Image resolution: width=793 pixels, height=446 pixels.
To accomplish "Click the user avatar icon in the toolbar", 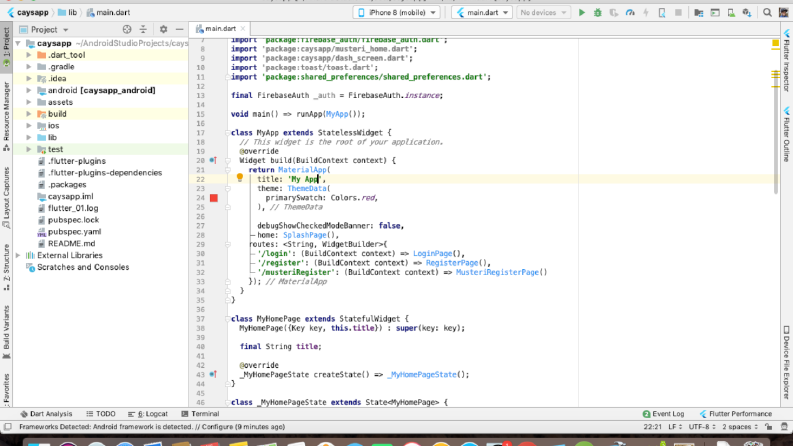I will coord(784,13).
